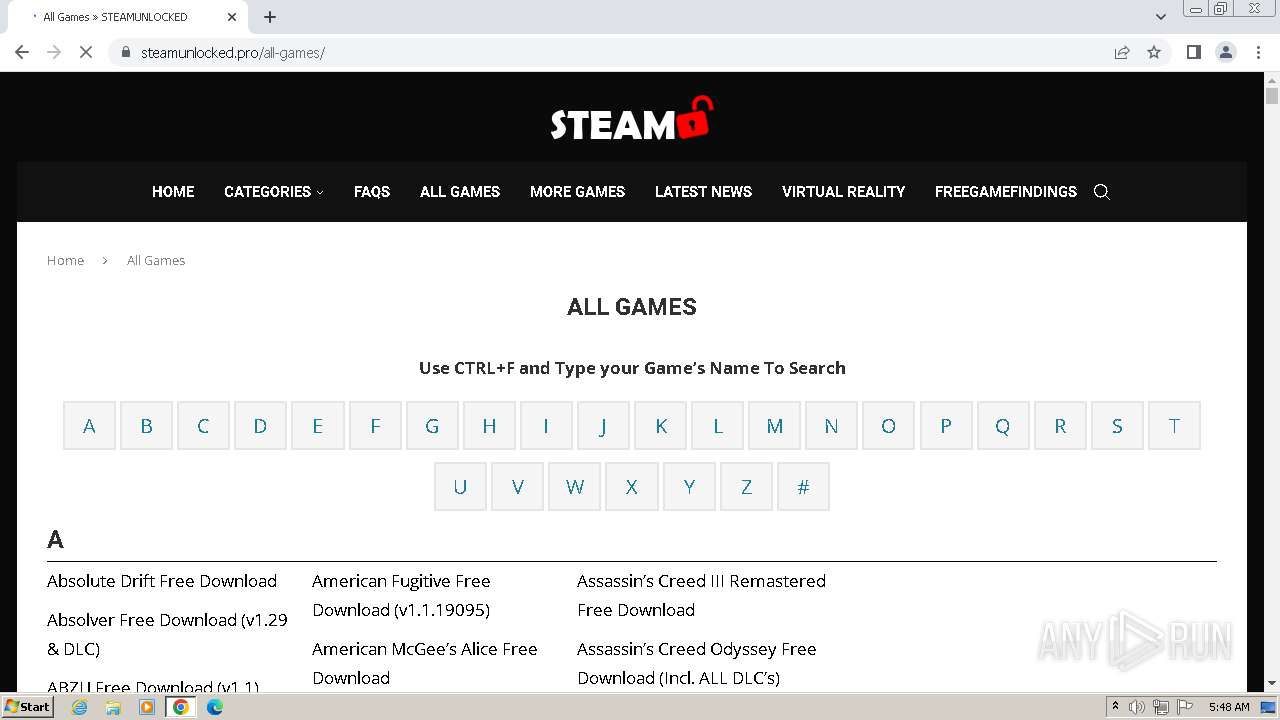Open the side panel icon
Screen dimensions: 1280x720
1193,52
